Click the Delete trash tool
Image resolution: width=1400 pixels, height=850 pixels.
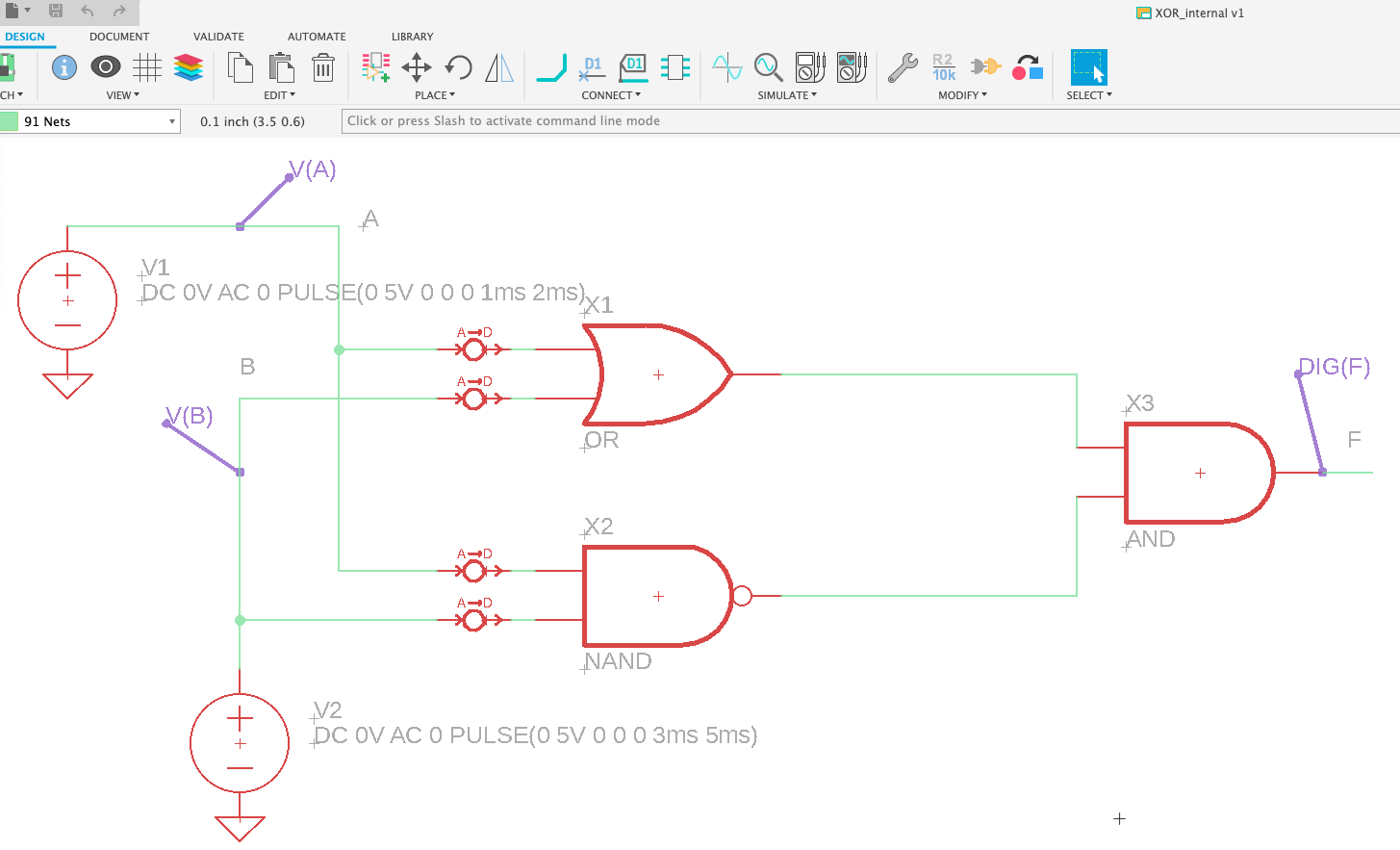coord(322,67)
